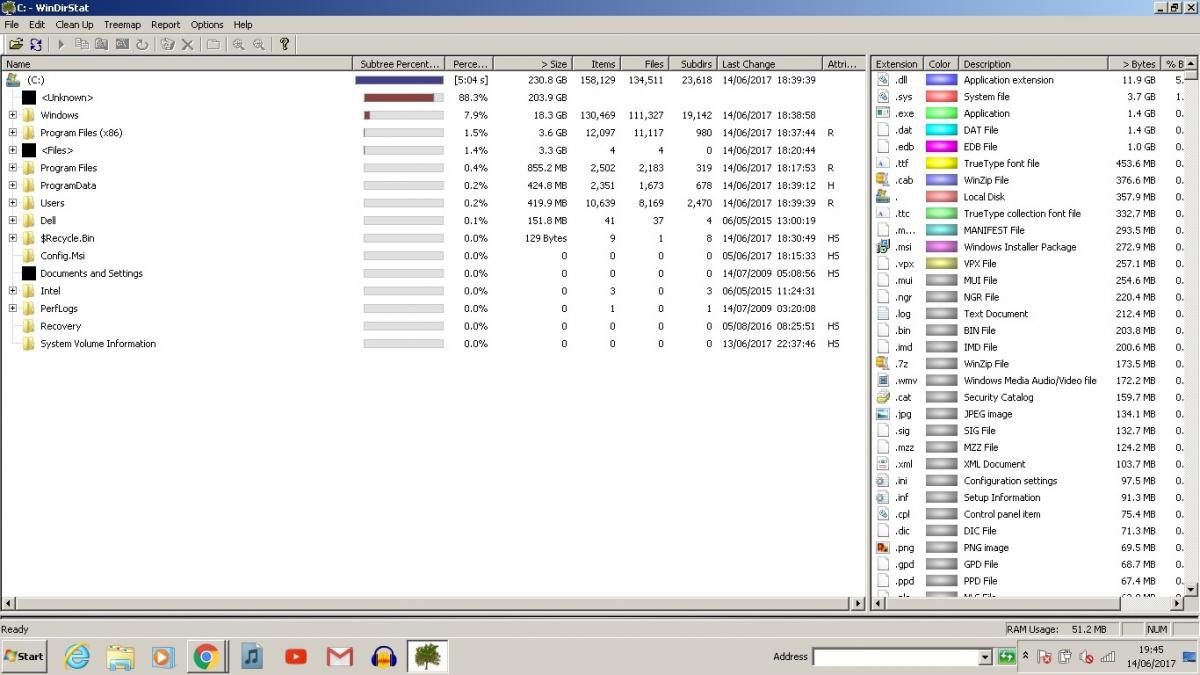This screenshot has height=675, width=1200.
Task: Expand the ProgramData folder node
Action: (13, 186)
